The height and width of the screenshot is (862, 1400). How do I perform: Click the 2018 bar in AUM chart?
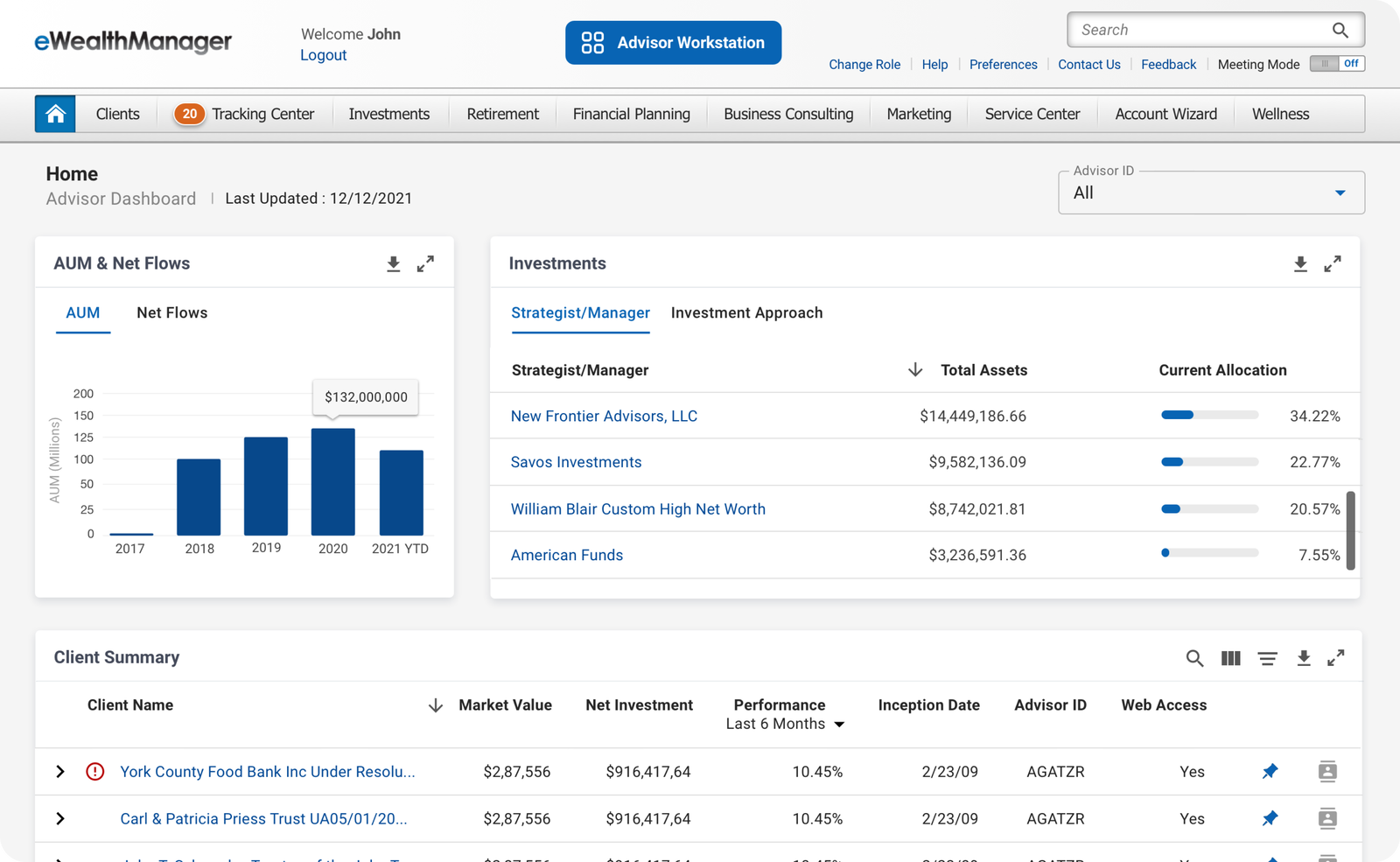(199, 497)
